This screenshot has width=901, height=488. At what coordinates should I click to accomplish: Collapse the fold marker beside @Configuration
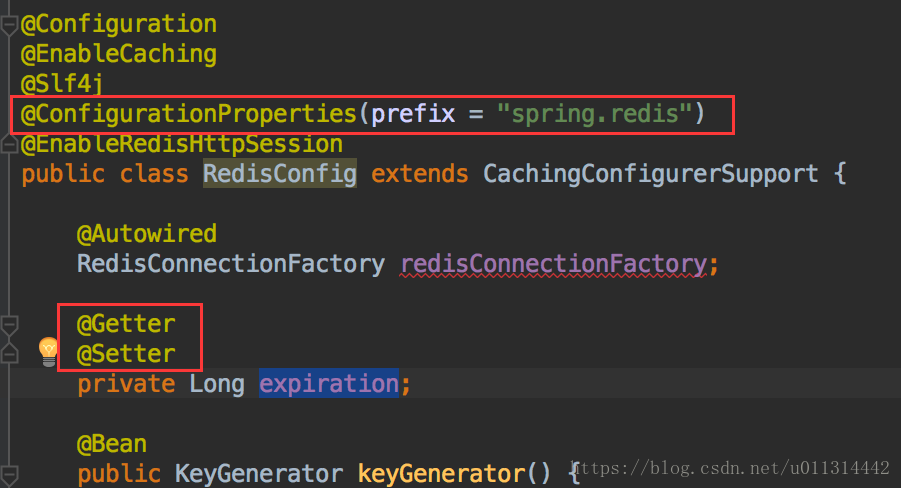click(x=9, y=26)
